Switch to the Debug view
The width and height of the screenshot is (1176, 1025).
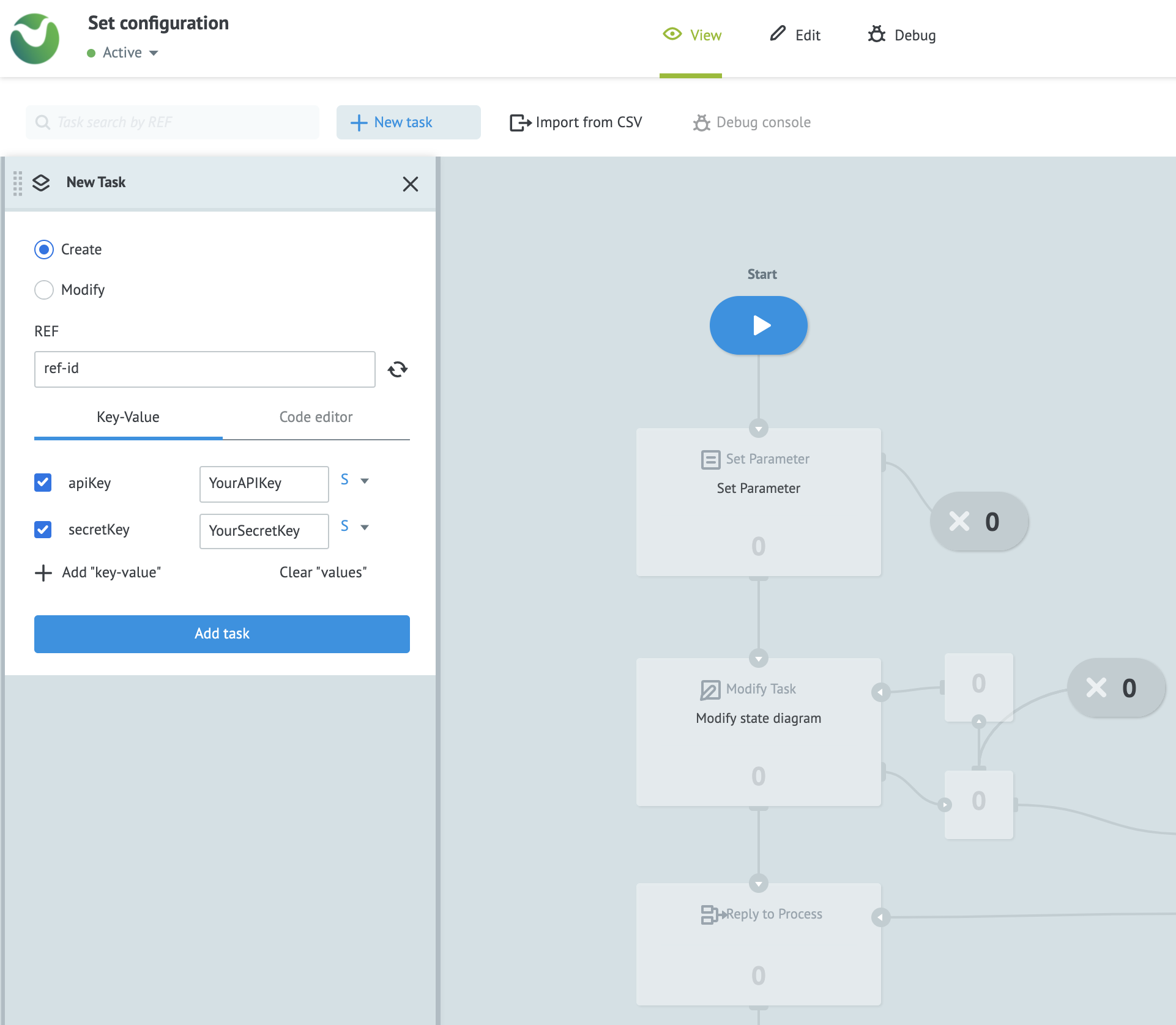(x=901, y=35)
